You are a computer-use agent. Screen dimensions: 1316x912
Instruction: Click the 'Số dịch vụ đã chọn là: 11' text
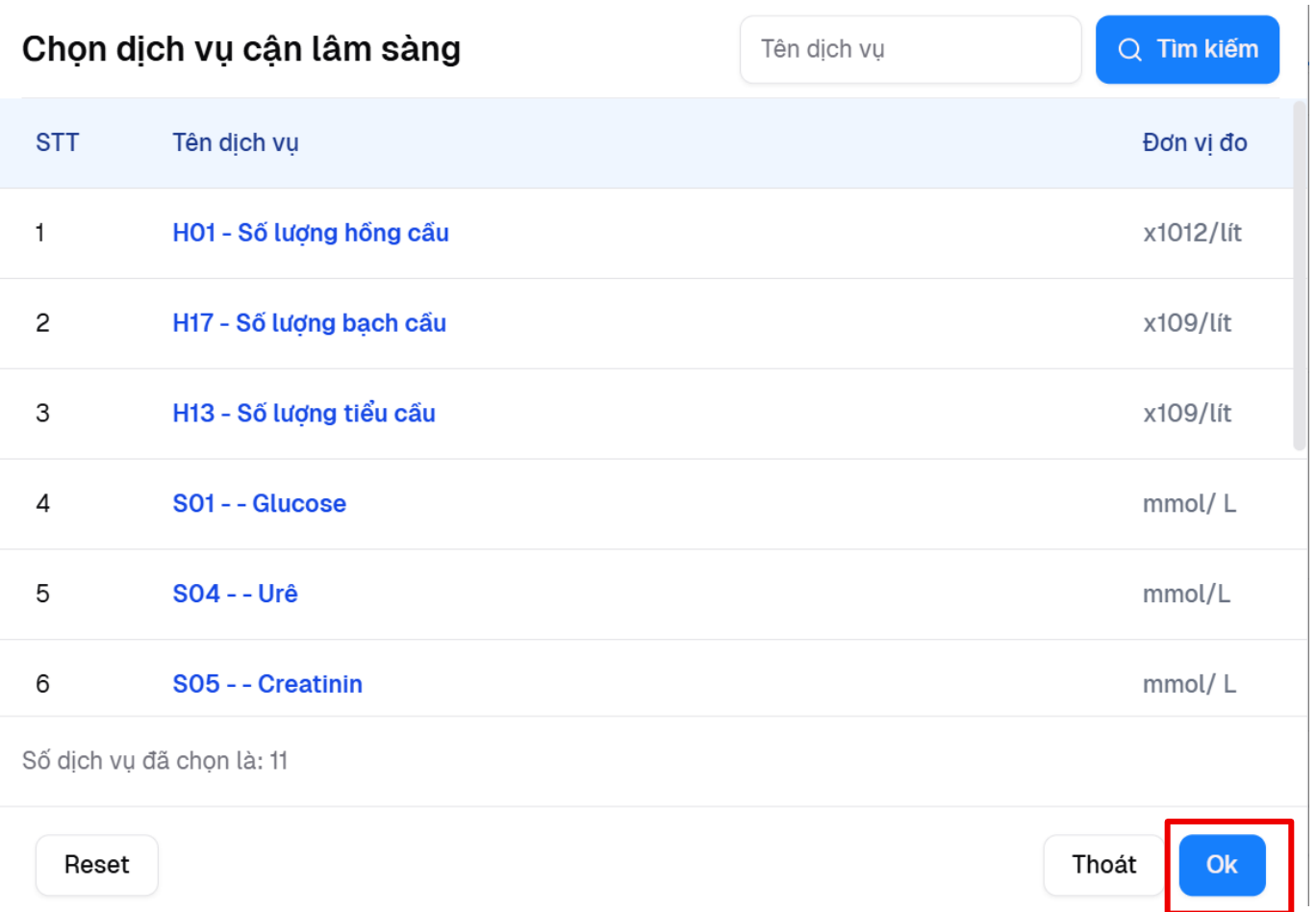coord(155,761)
